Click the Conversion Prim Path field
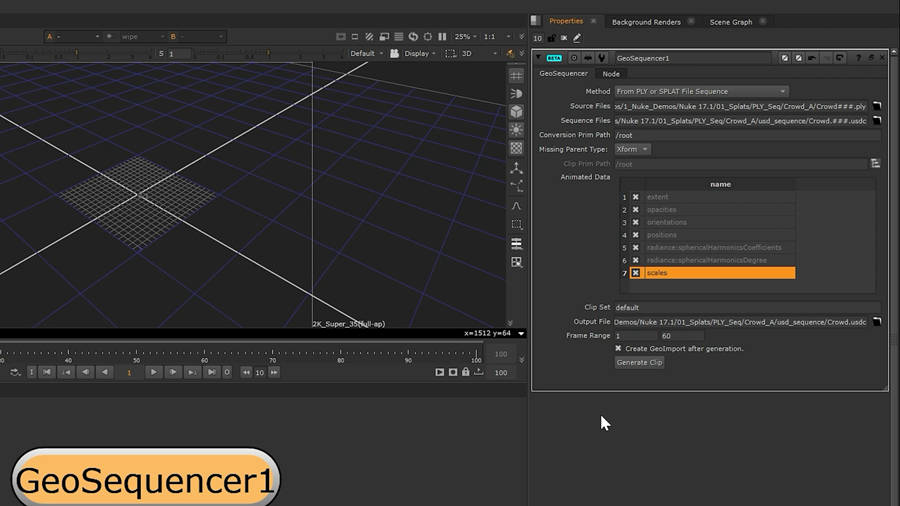900x506 pixels. [747, 135]
